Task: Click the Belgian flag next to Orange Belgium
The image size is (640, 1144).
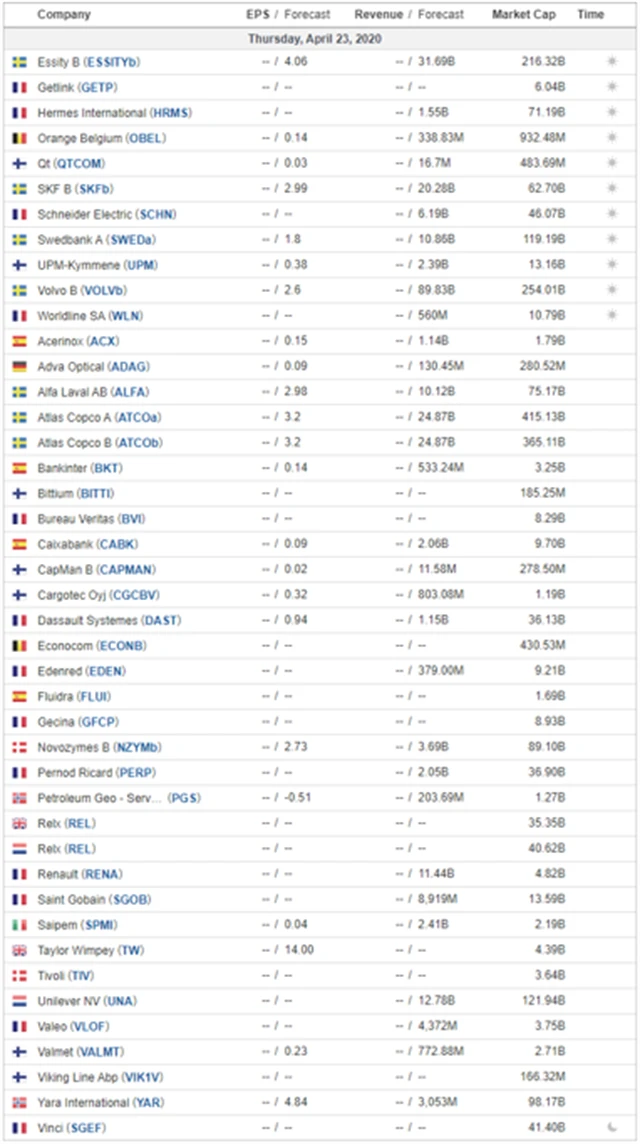Action: (19, 138)
